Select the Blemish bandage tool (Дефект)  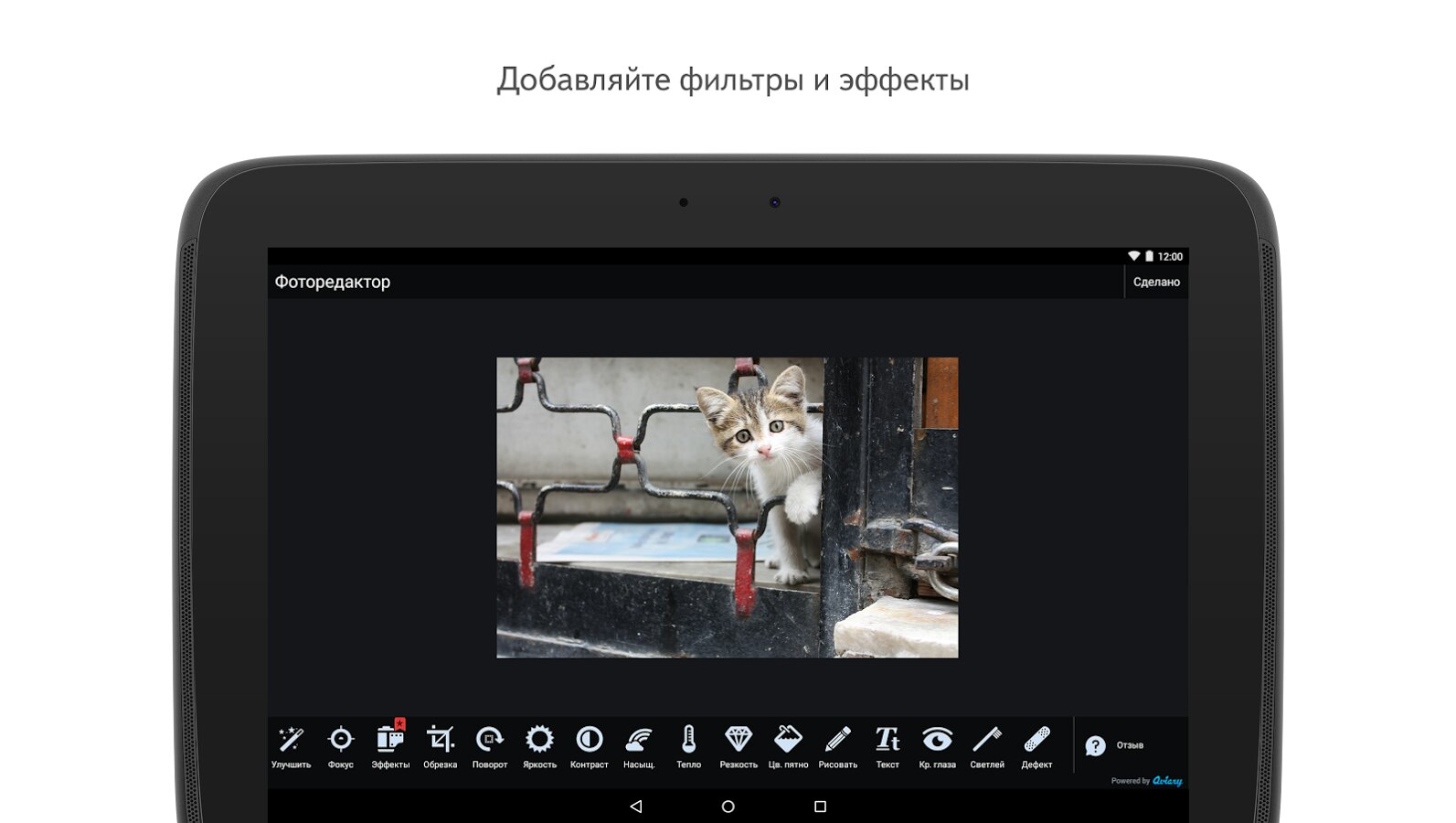point(1036,745)
